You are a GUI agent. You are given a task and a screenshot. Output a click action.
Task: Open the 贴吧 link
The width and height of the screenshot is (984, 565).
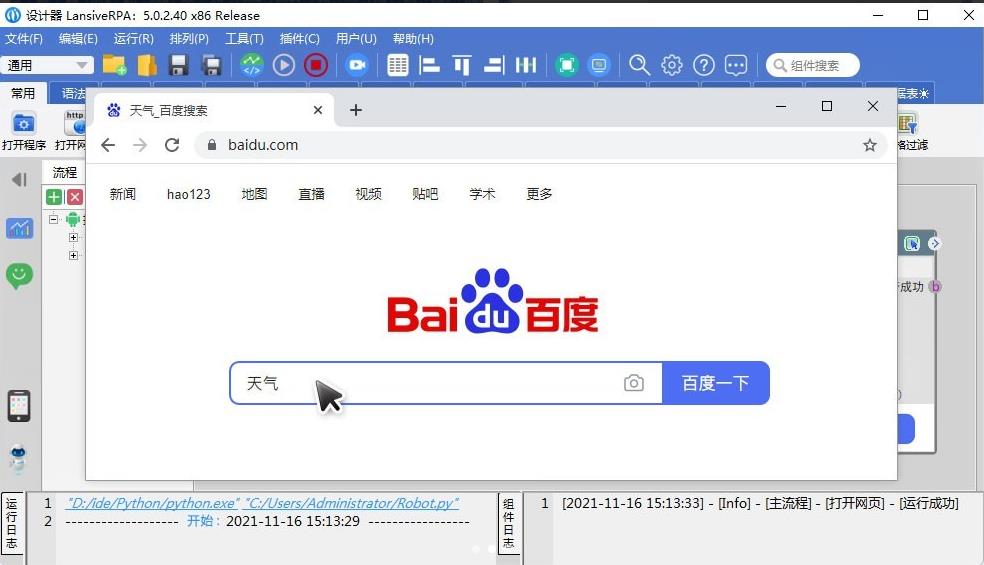(x=425, y=194)
